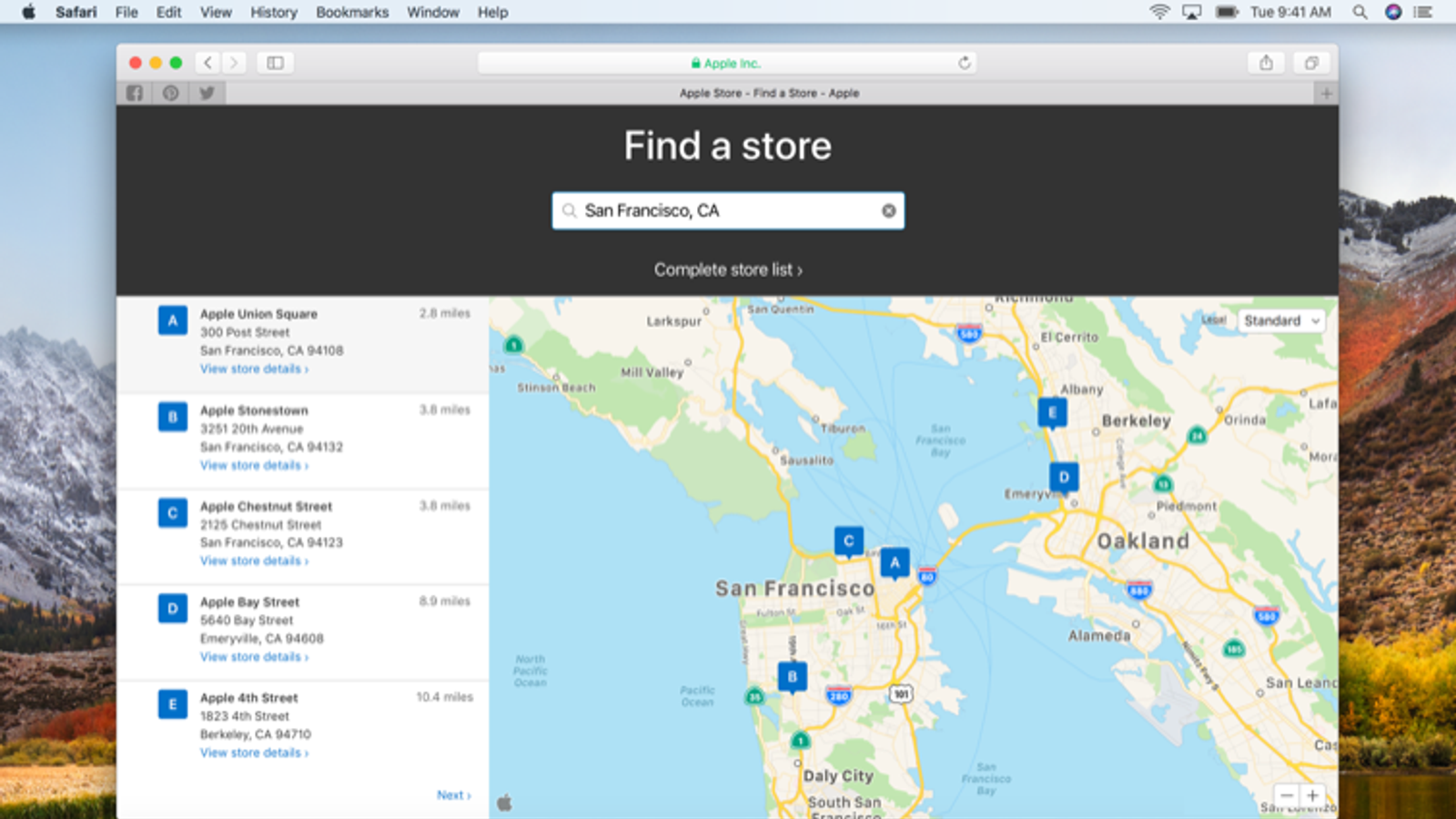Zoom out on the map

pyautogui.click(x=1287, y=795)
